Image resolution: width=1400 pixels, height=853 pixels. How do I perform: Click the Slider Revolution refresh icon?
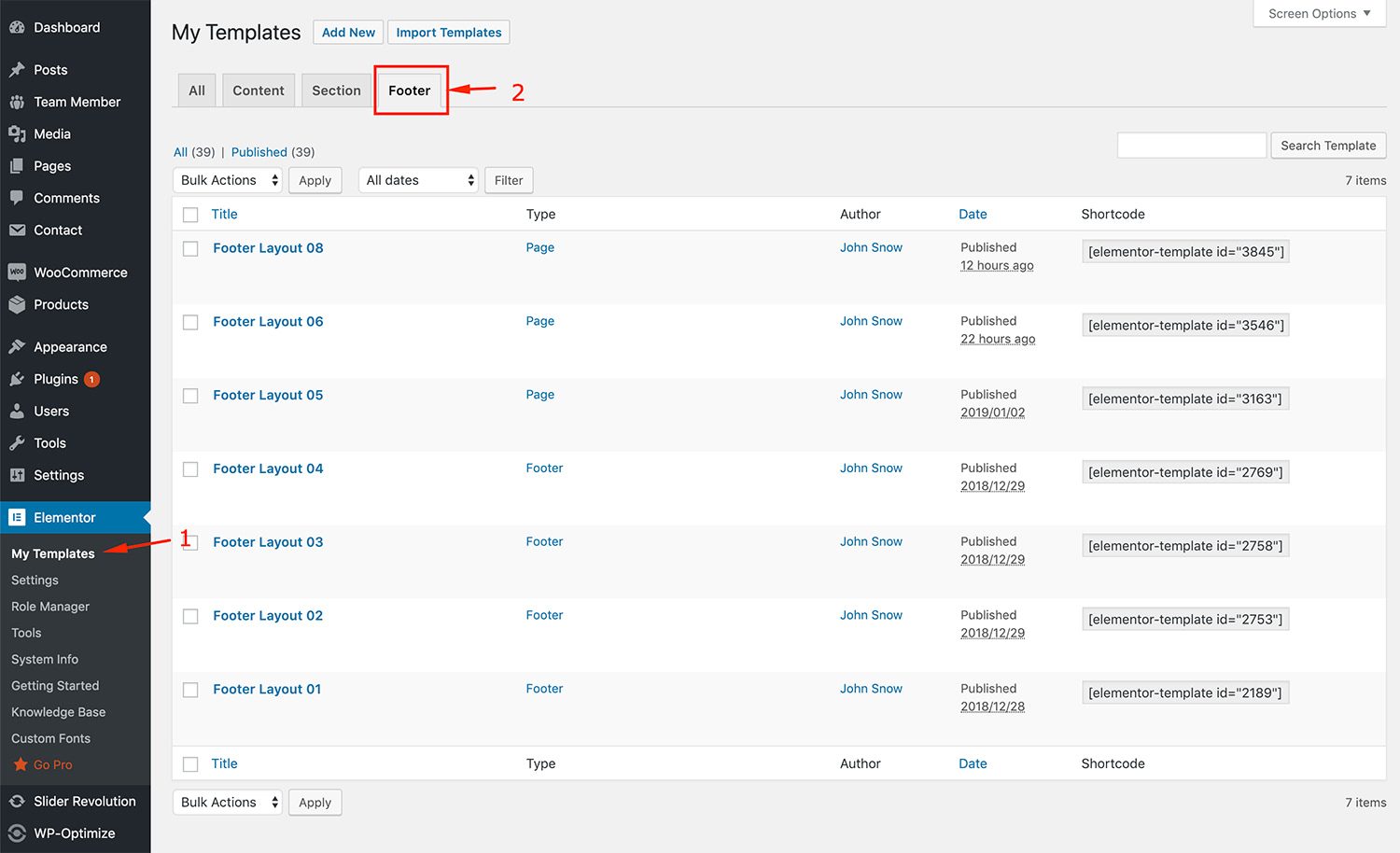tap(17, 802)
